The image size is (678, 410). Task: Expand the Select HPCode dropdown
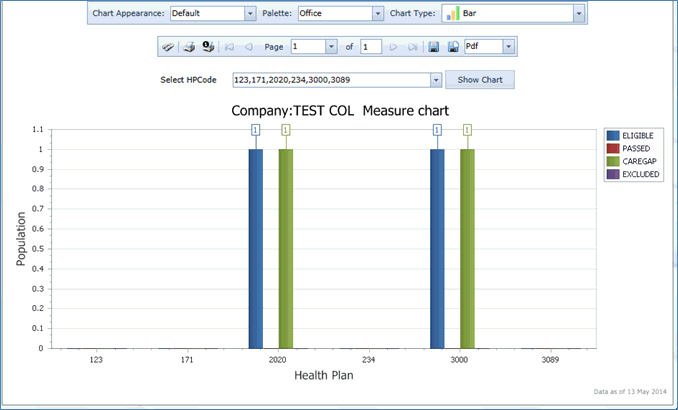tap(435, 80)
